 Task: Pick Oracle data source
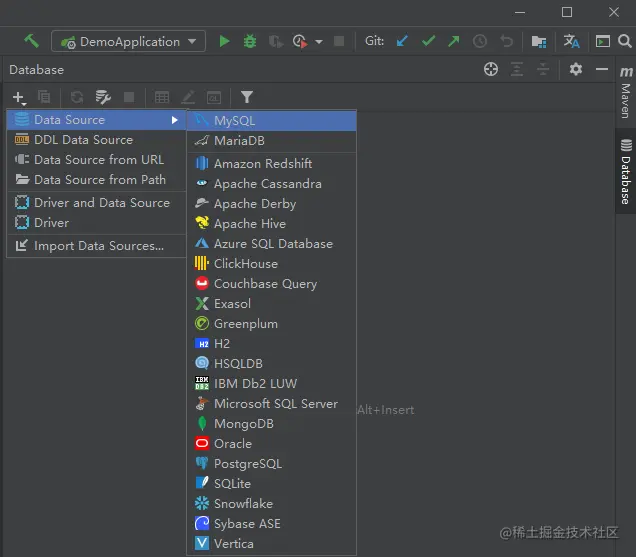[x=272, y=444]
